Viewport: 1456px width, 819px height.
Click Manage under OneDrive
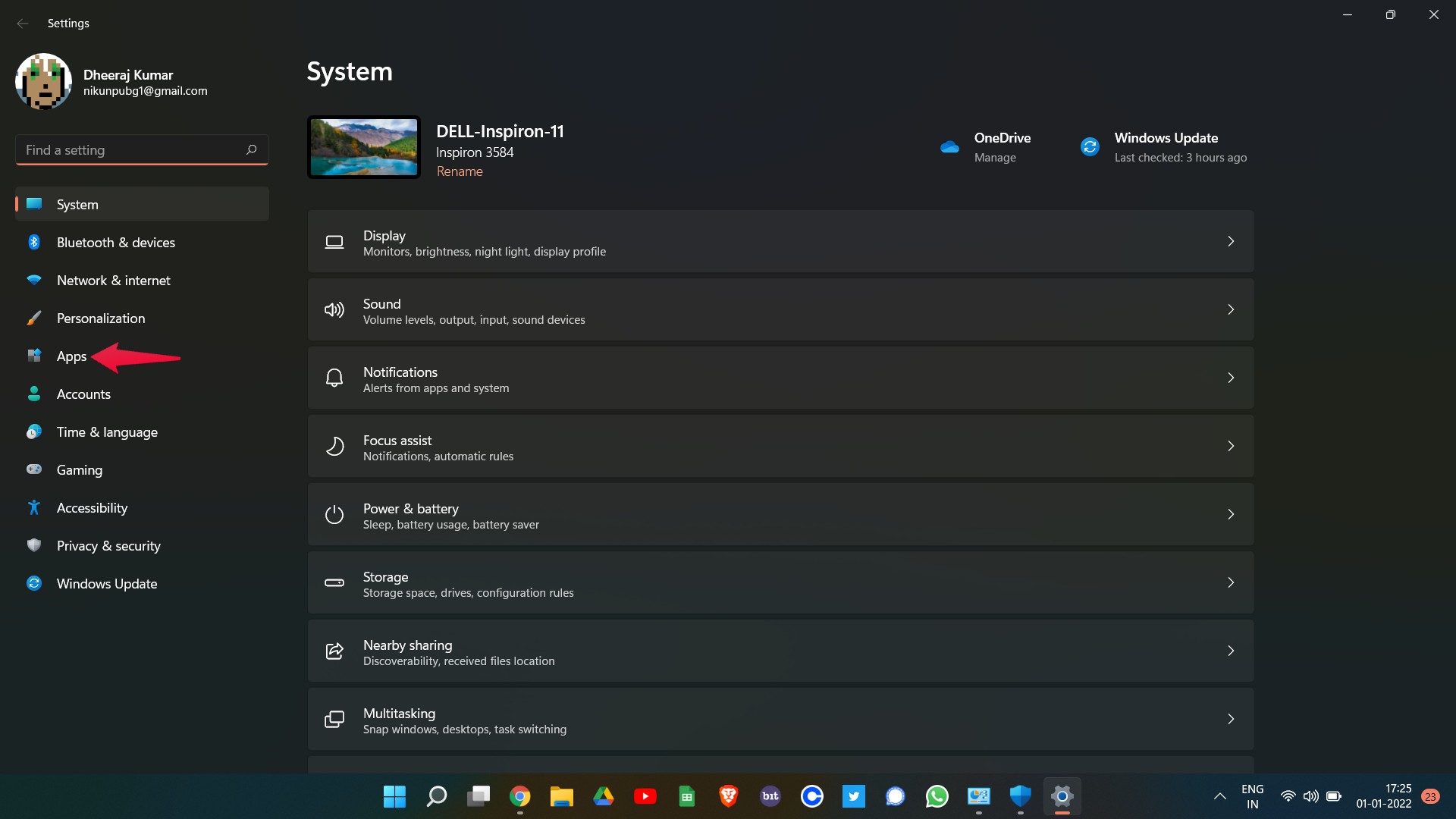995,158
